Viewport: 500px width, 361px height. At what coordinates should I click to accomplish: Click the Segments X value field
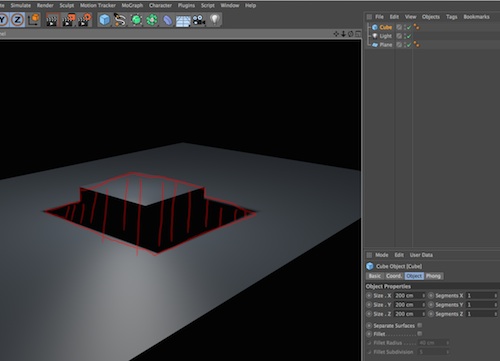coord(480,296)
